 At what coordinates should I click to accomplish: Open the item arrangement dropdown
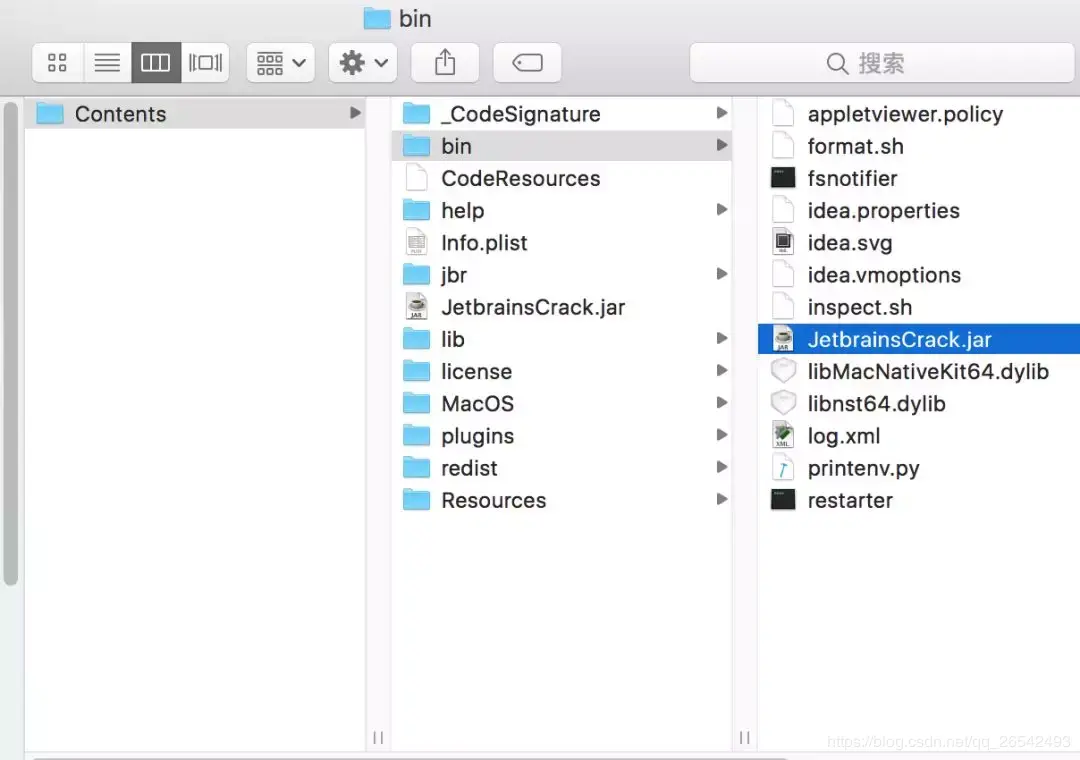click(x=280, y=63)
